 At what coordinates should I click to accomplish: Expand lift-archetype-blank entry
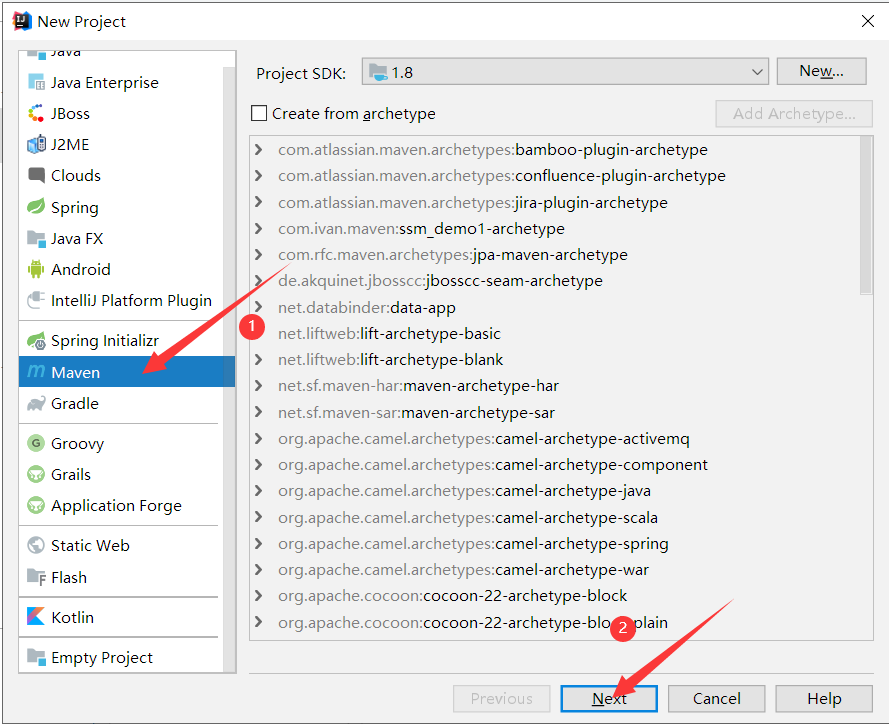coord(259,359)
